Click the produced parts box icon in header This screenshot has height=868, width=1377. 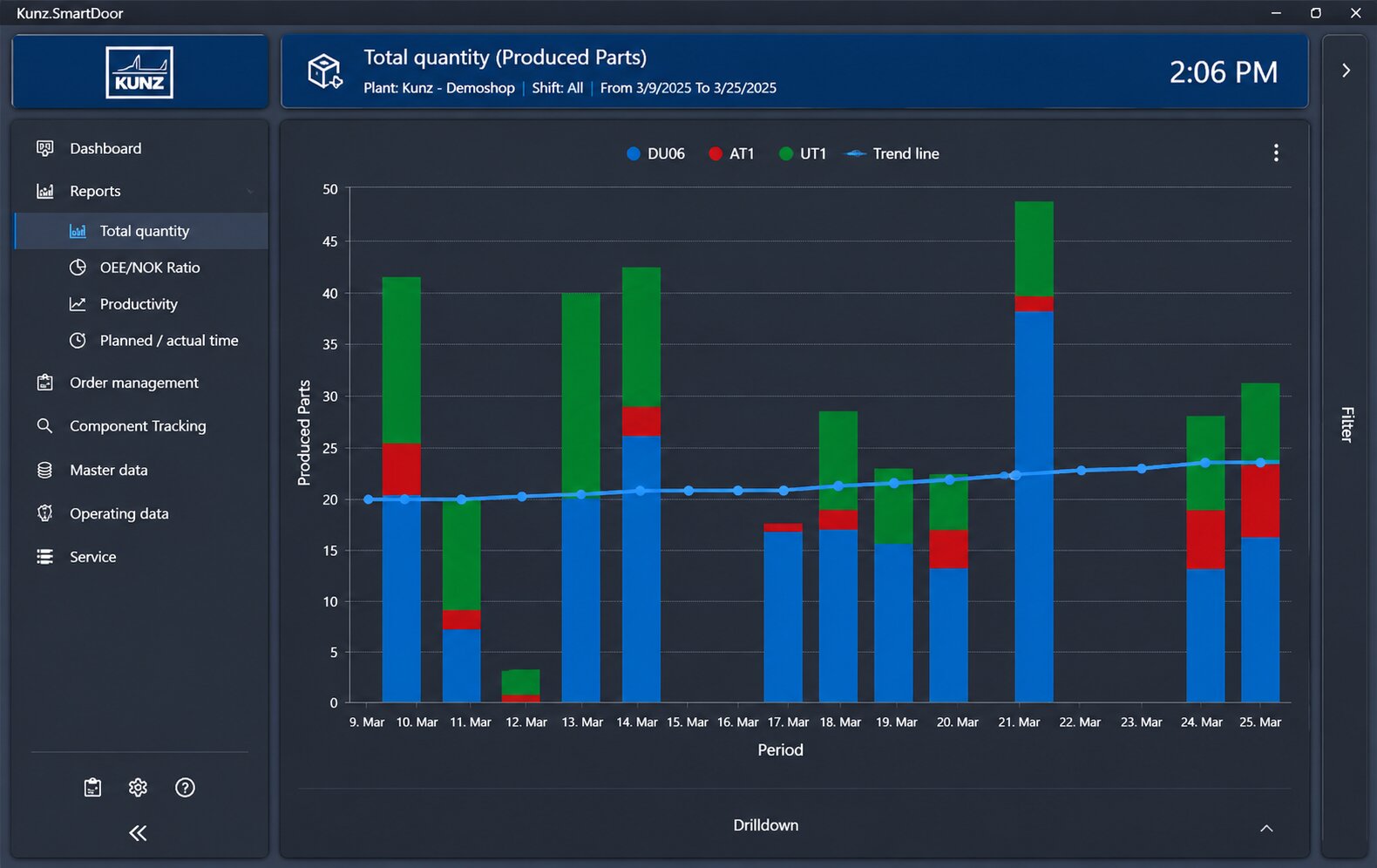[325, 71]
